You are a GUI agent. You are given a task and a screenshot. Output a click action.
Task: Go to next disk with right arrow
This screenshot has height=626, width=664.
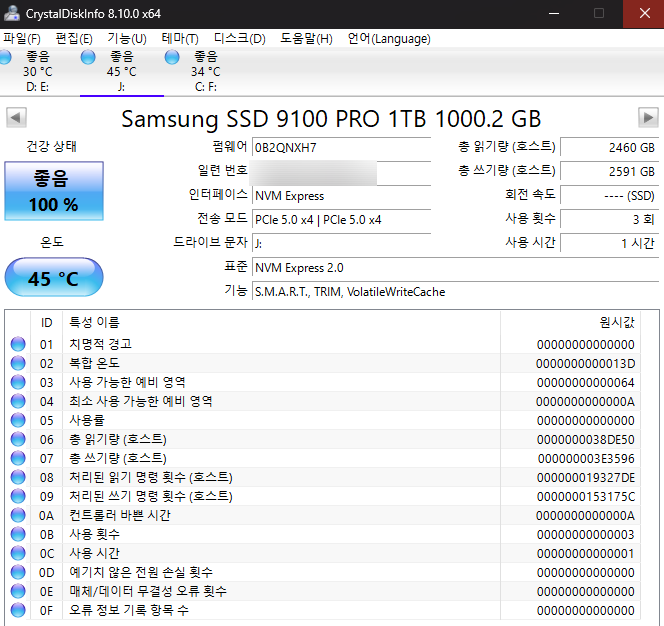pyautogui.click(x=648, y=117)
